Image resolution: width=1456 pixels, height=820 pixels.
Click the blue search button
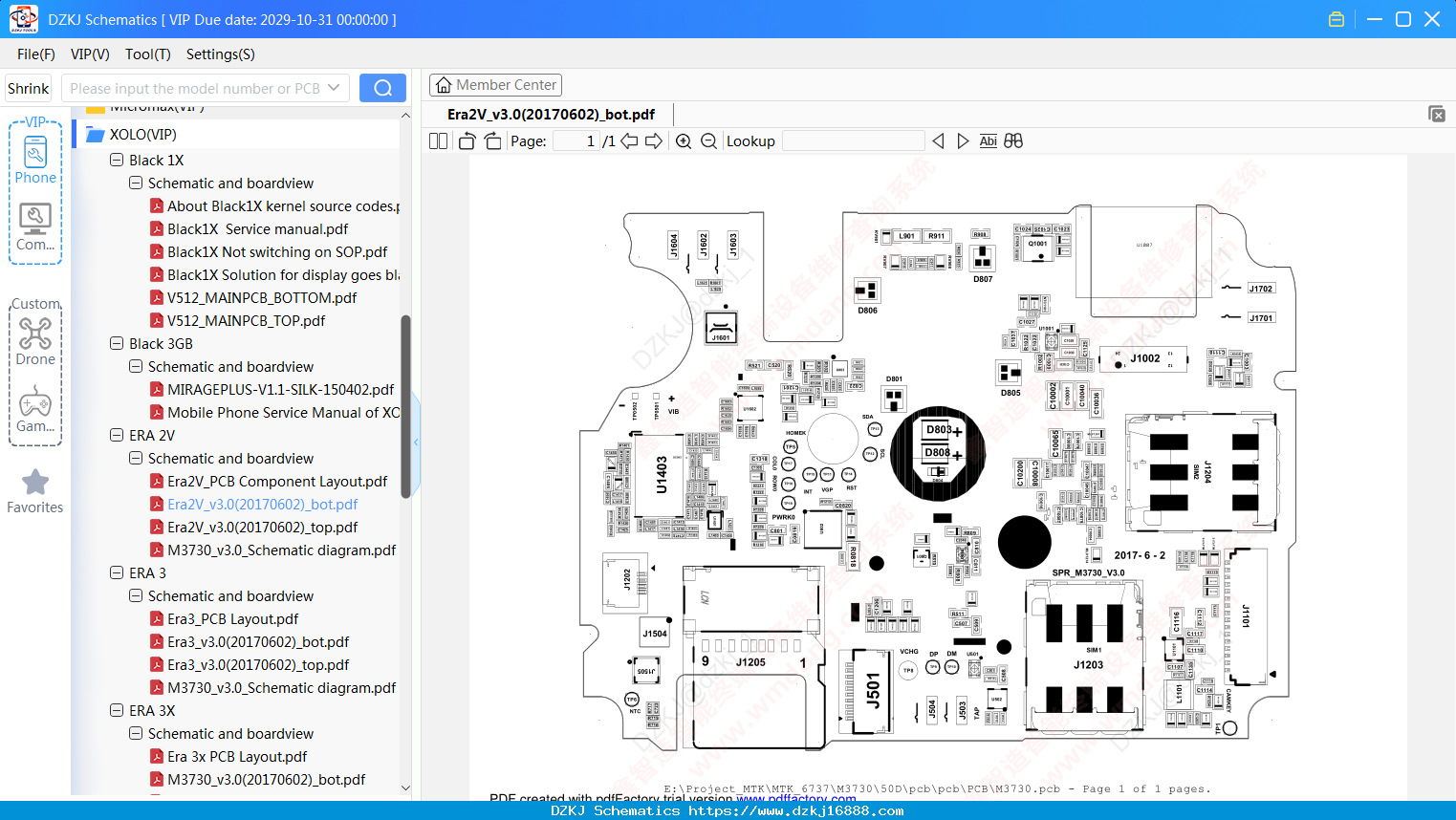coord(382,88)
